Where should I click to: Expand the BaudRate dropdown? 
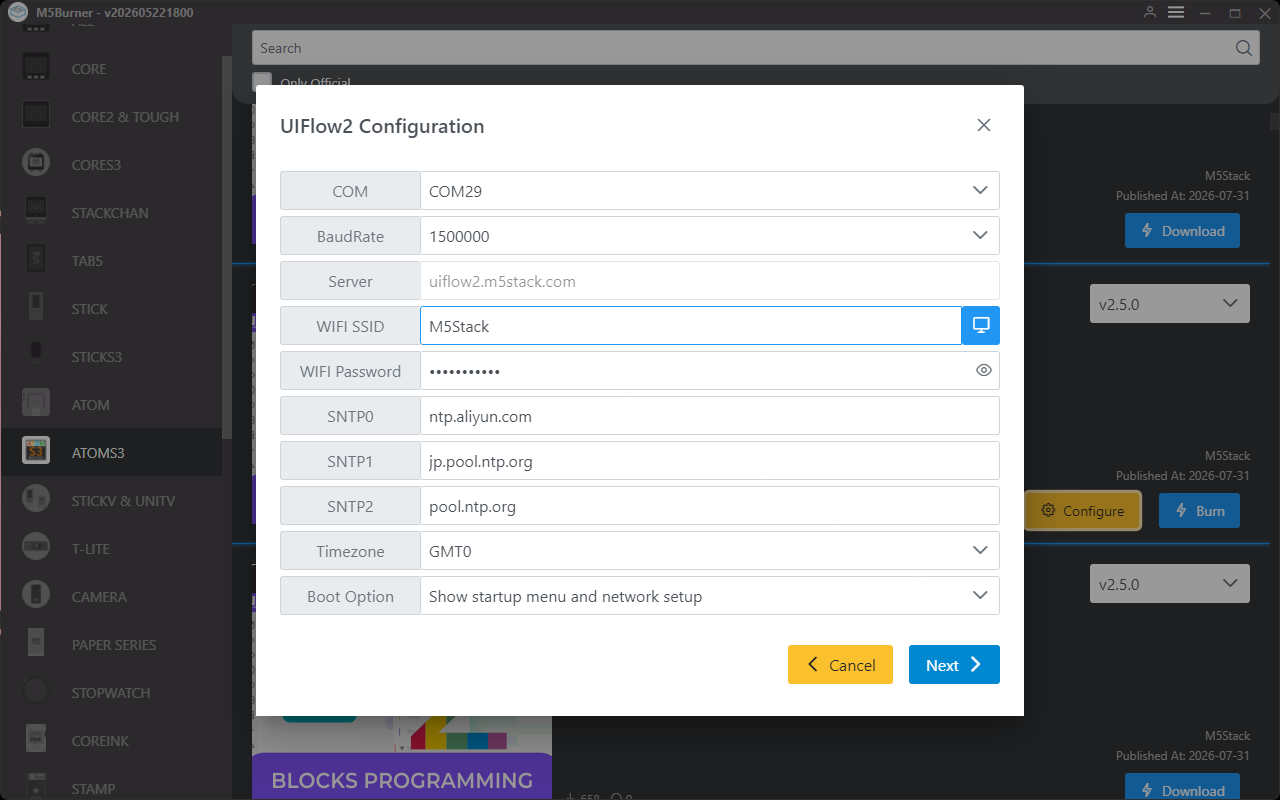point(710,236)
